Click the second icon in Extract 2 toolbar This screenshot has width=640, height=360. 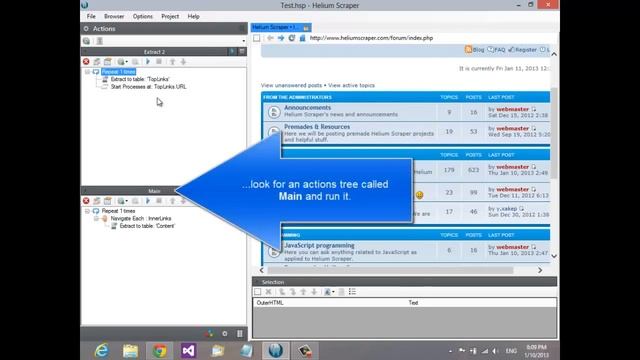point(97,62)
